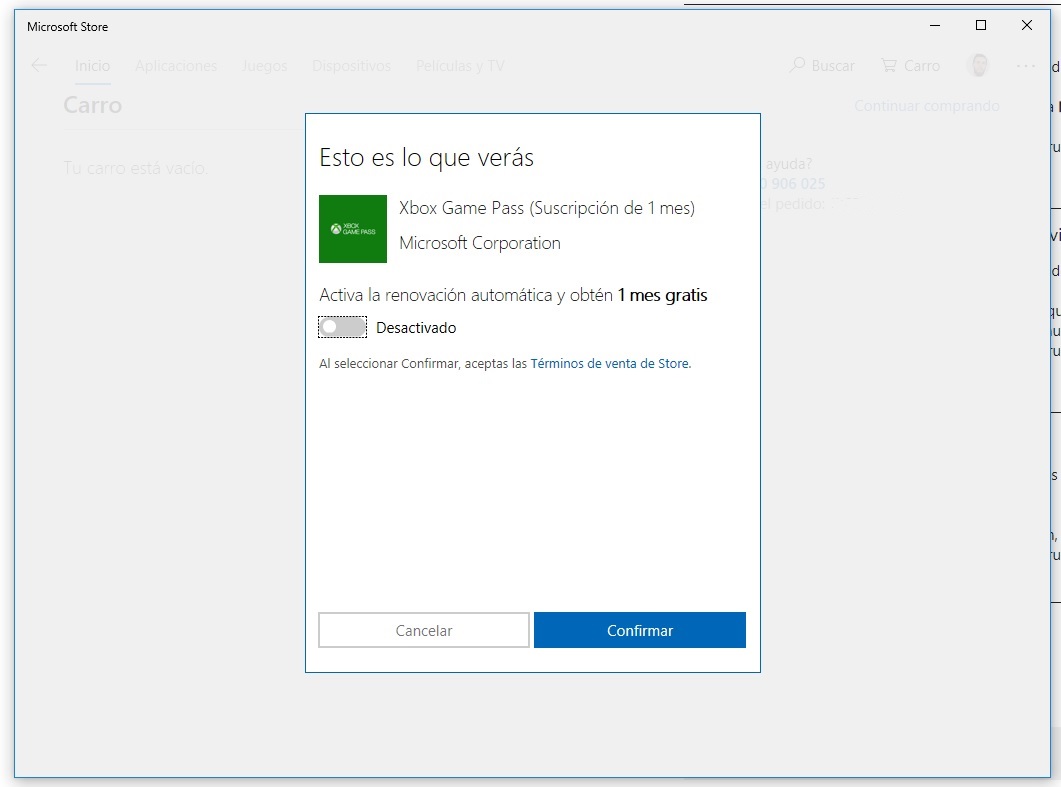Click the Xbox Game Pass subscription title
This screenshot has width=1061, height=787.
click(x=546, y=208)
